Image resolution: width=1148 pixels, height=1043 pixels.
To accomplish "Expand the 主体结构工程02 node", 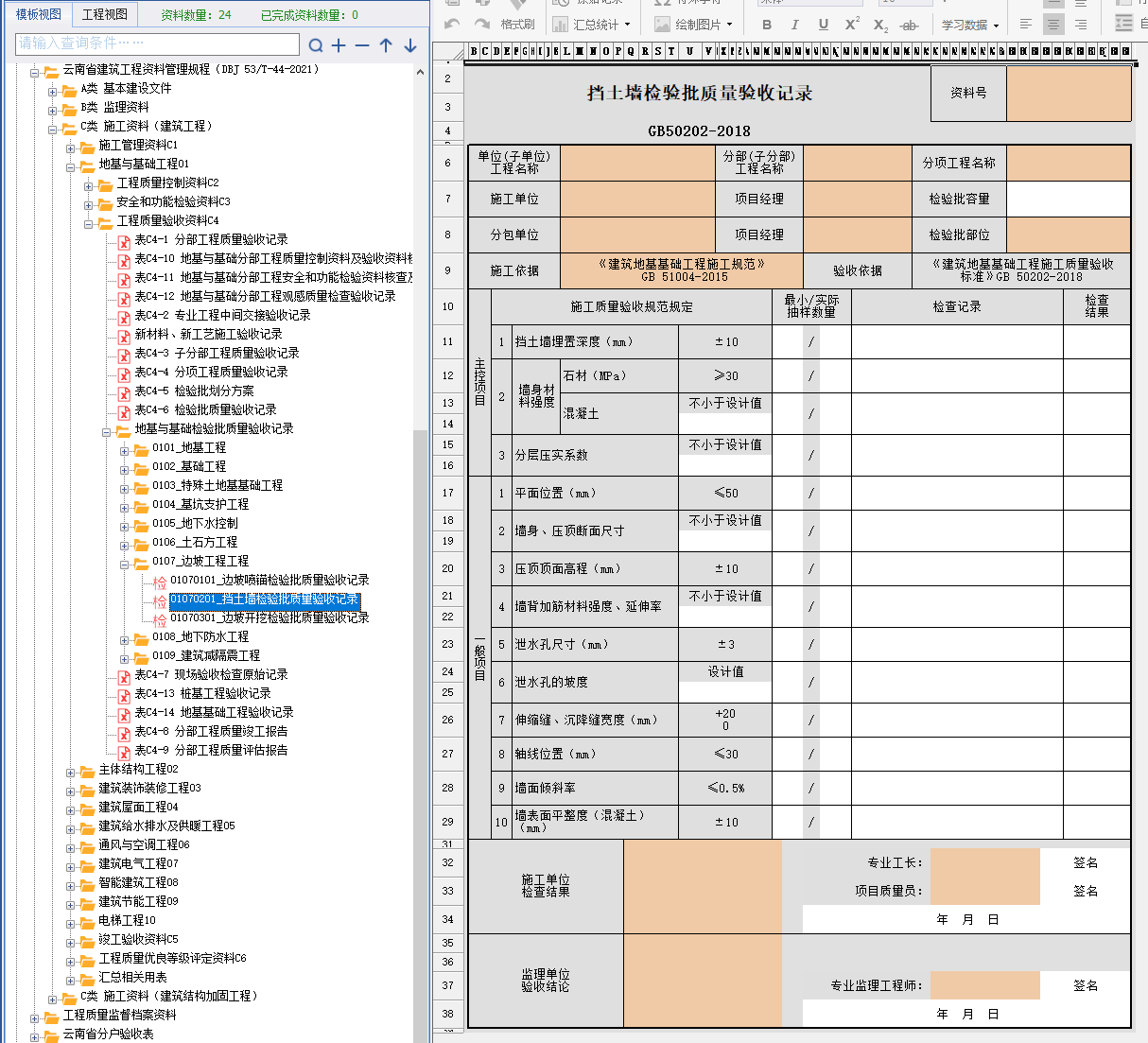I will pos(71,772).
